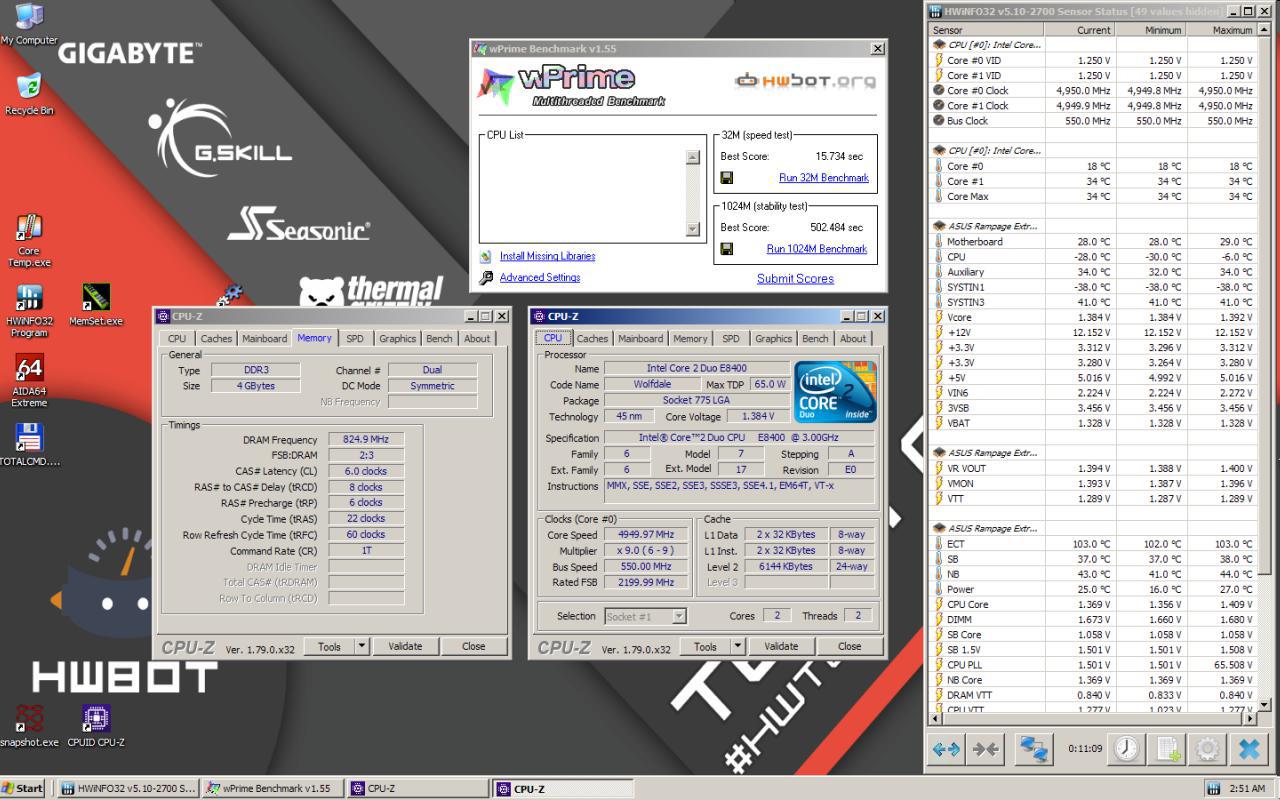Screen dimensions: 1280x800
Task: Click the DRAM Frequency value 824.9 MHz
Action: click(366, 439)
